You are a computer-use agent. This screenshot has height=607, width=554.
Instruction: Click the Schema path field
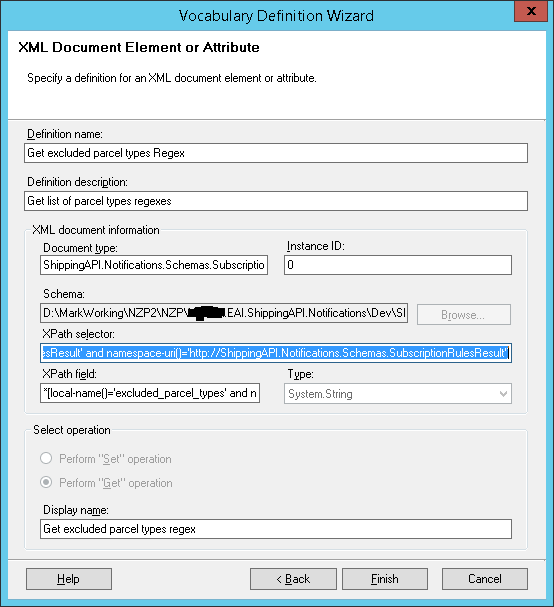coord(224,313)
